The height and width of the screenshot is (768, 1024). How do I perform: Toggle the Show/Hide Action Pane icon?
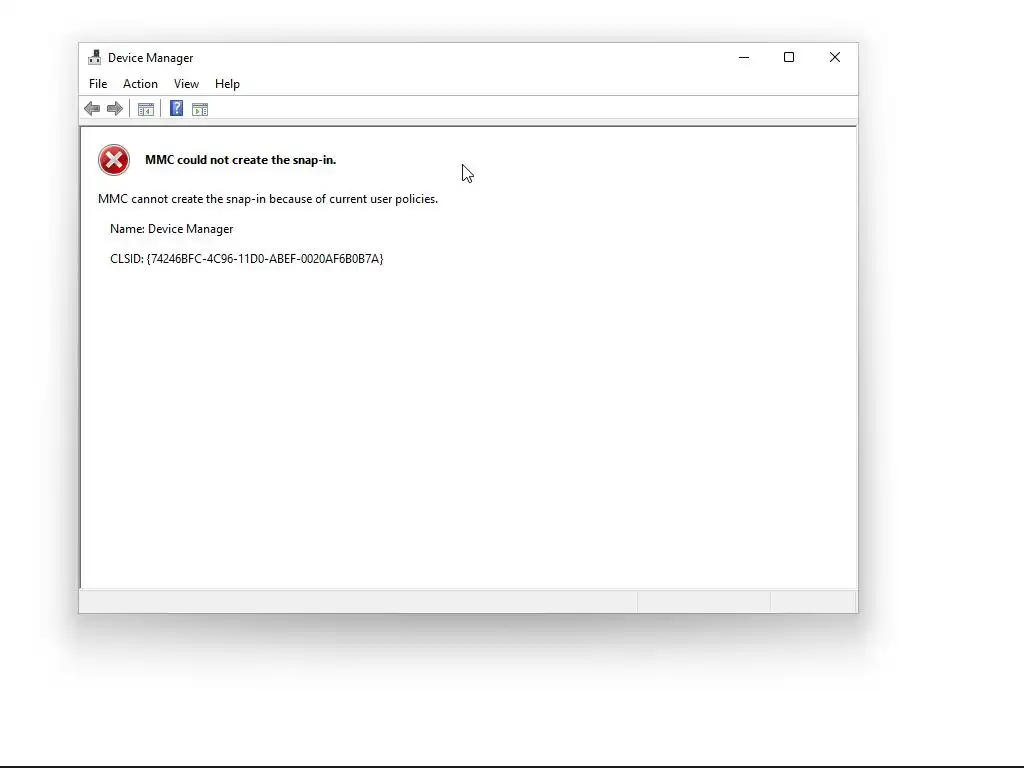[200, 109]
